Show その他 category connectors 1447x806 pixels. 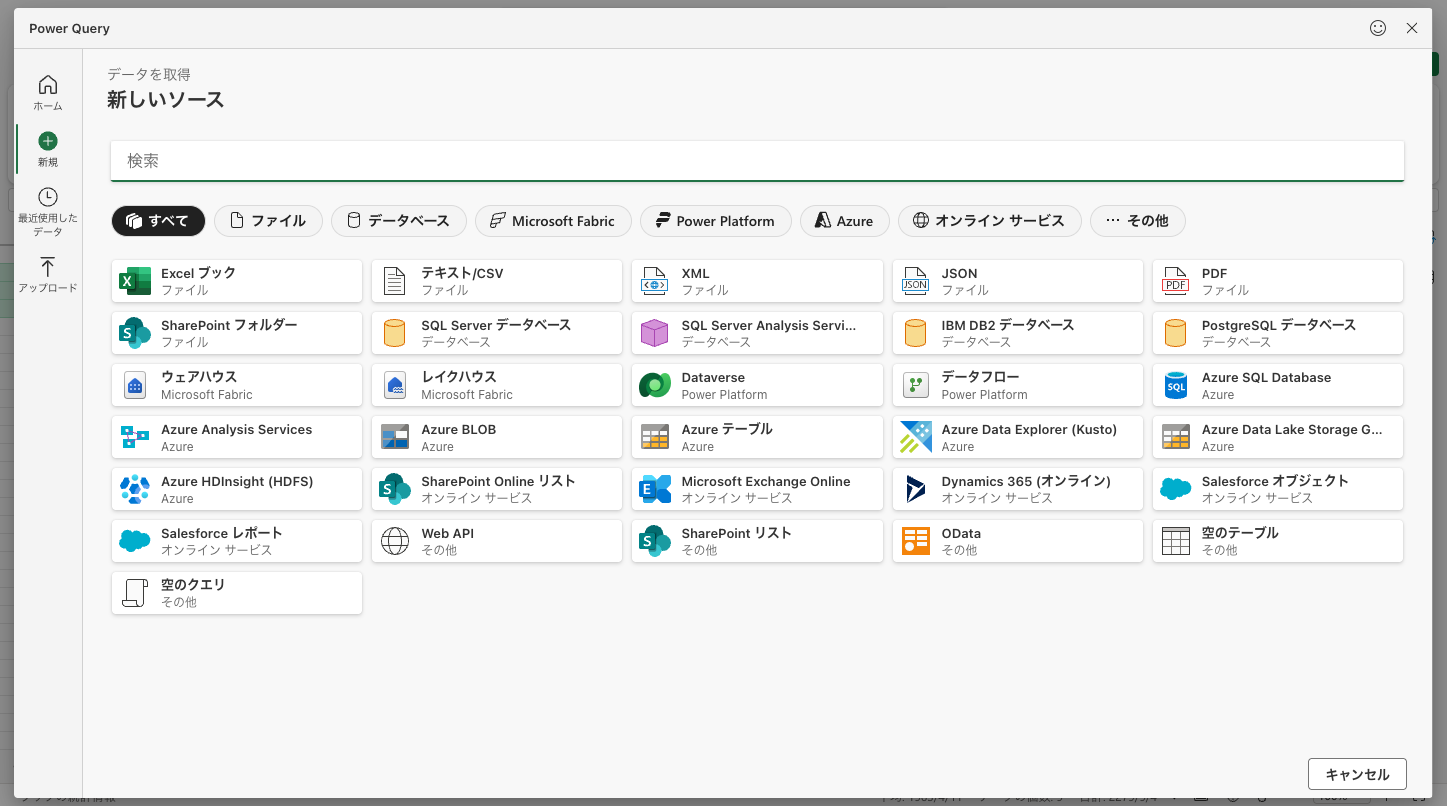1138,221
